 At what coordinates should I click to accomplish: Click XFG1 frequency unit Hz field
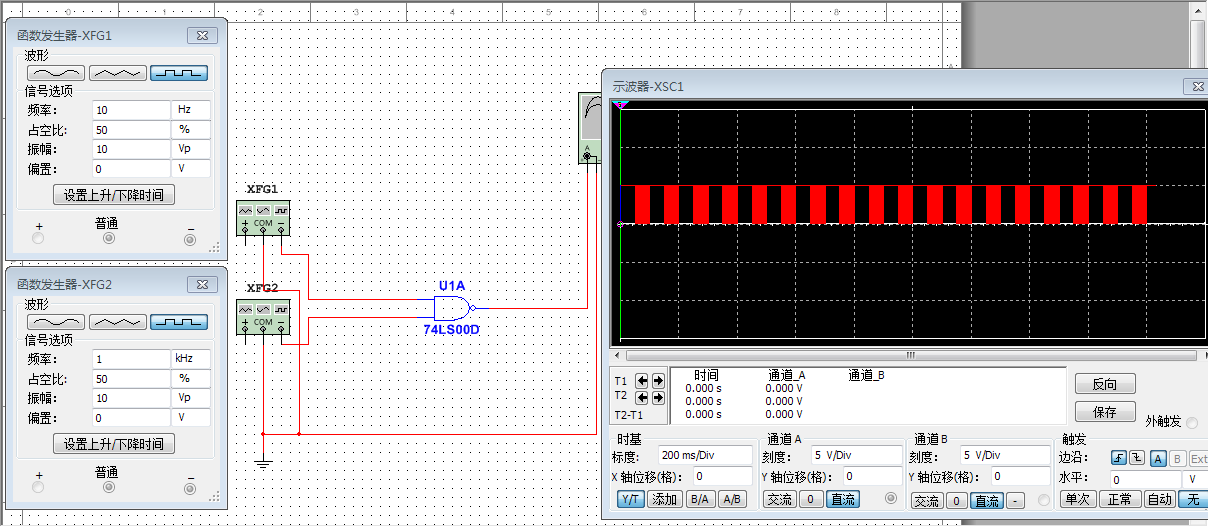pyautogui.click(x=192, y=110)
